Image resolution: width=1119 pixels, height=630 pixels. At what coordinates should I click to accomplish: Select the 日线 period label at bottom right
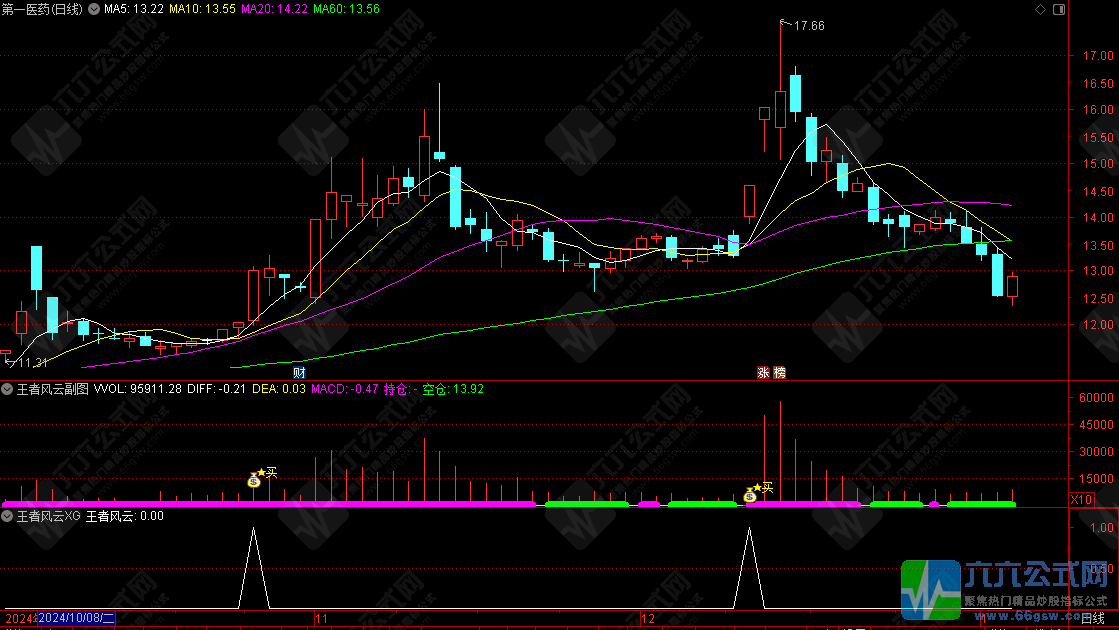[x=1092, y=620]
